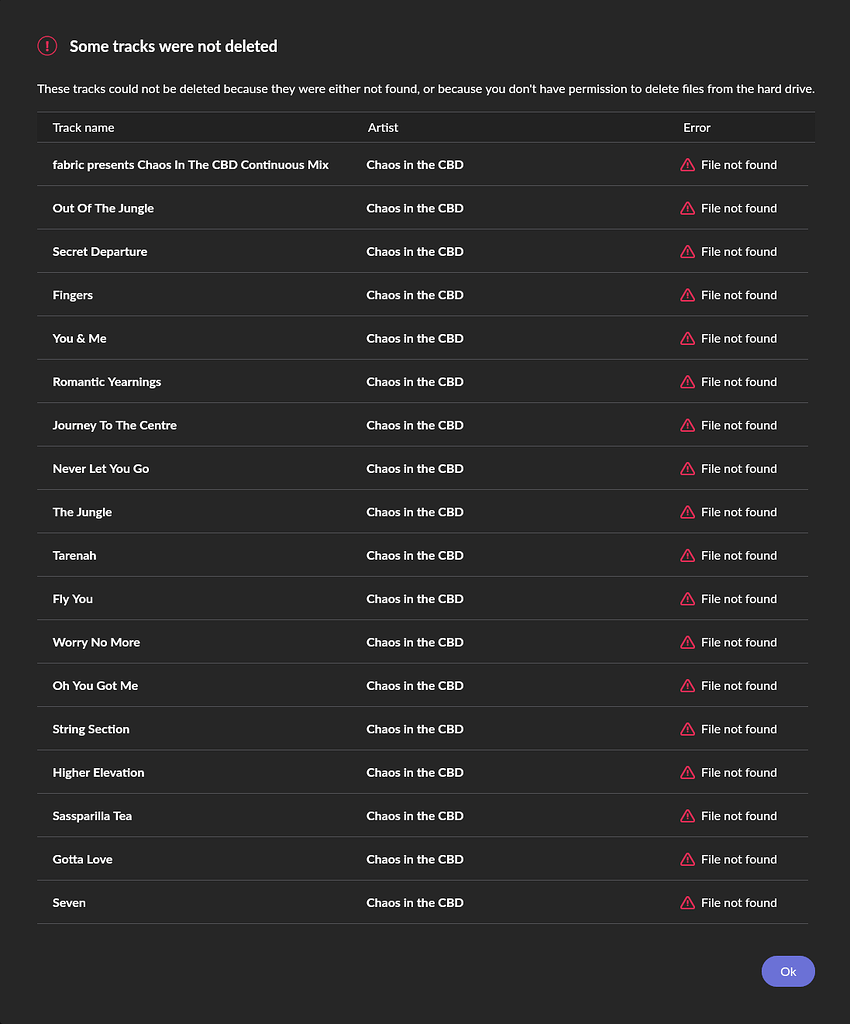Click warning icon in Secret Departure row
This screenshot has height=1024, width=850.
(687, 252)
